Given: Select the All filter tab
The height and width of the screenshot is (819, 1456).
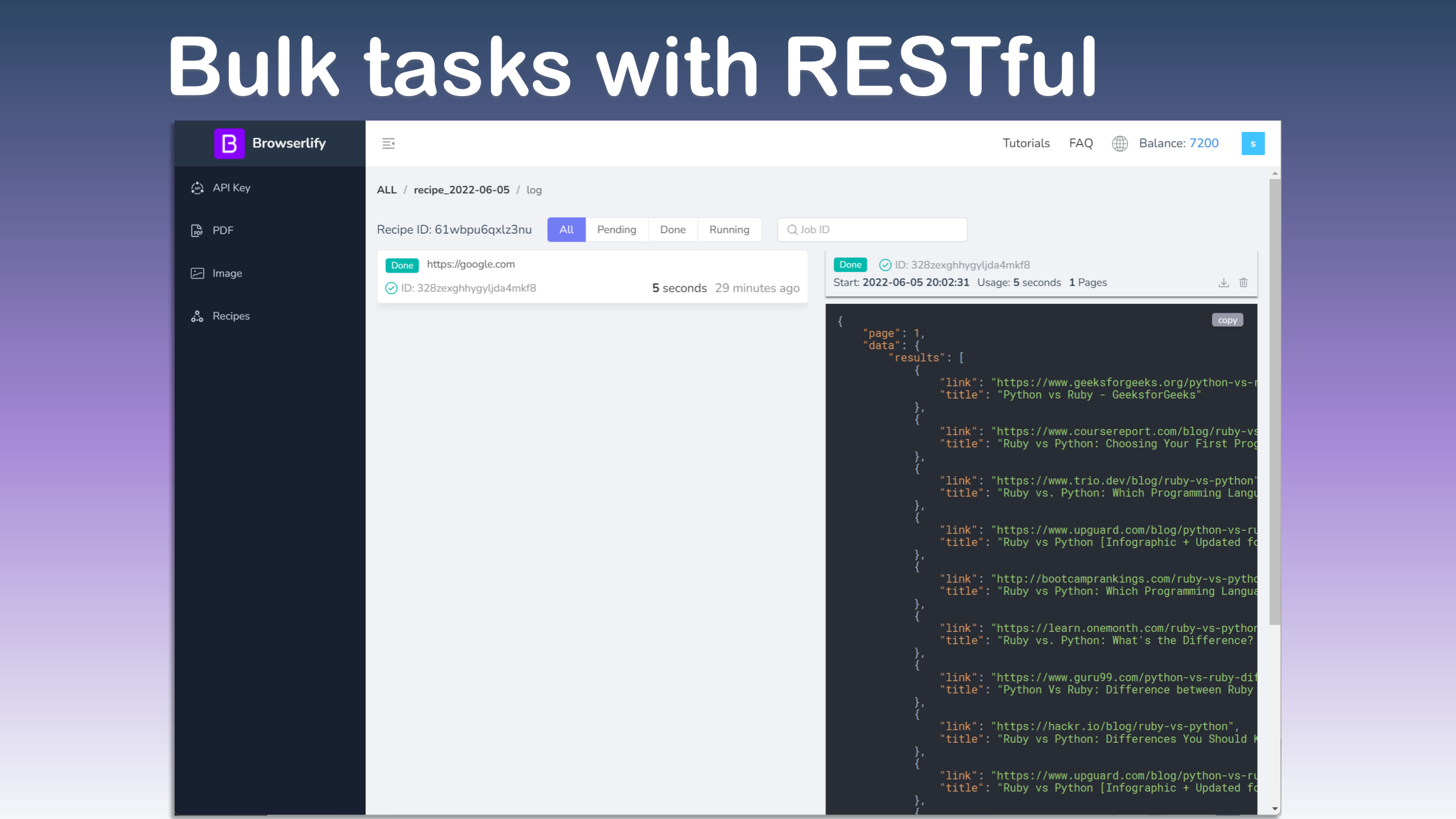Looking at the screenshot, I should click(566, 230).
